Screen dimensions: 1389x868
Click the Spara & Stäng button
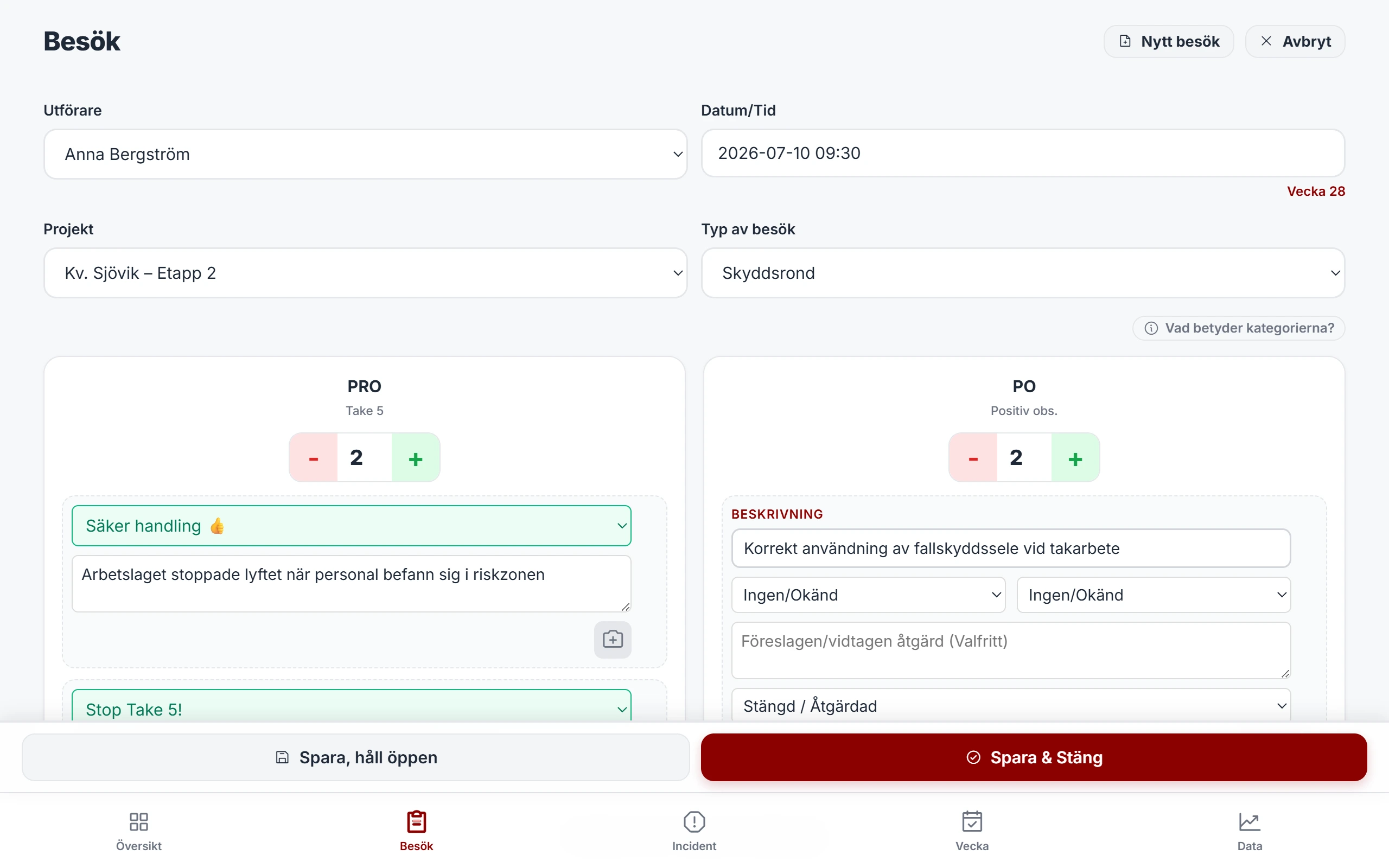(1034, 757)
